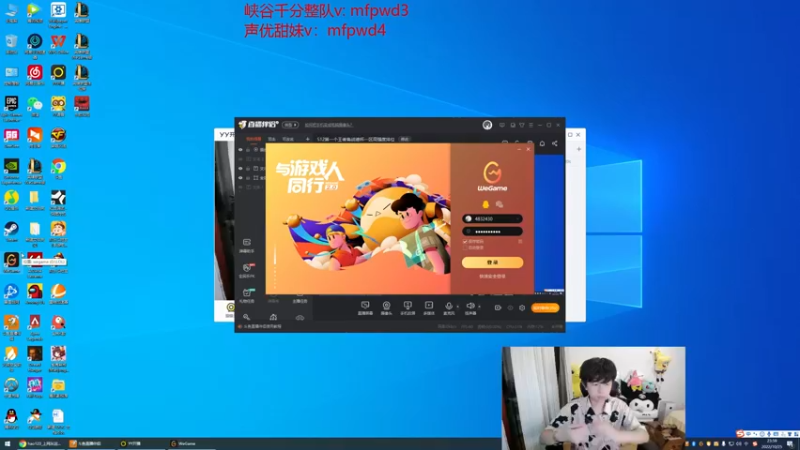800x450 pixels.
Task: Click the Sogou input method toolbar logo
Action: (x=740, y=434)
